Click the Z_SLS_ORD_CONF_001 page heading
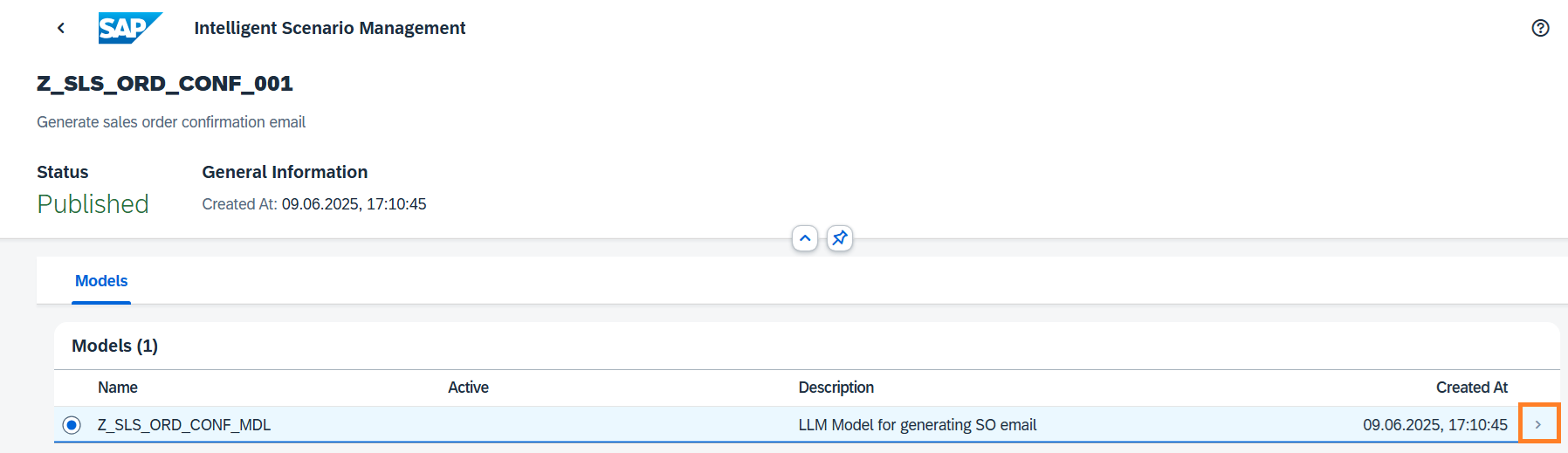 coord(165,84)
